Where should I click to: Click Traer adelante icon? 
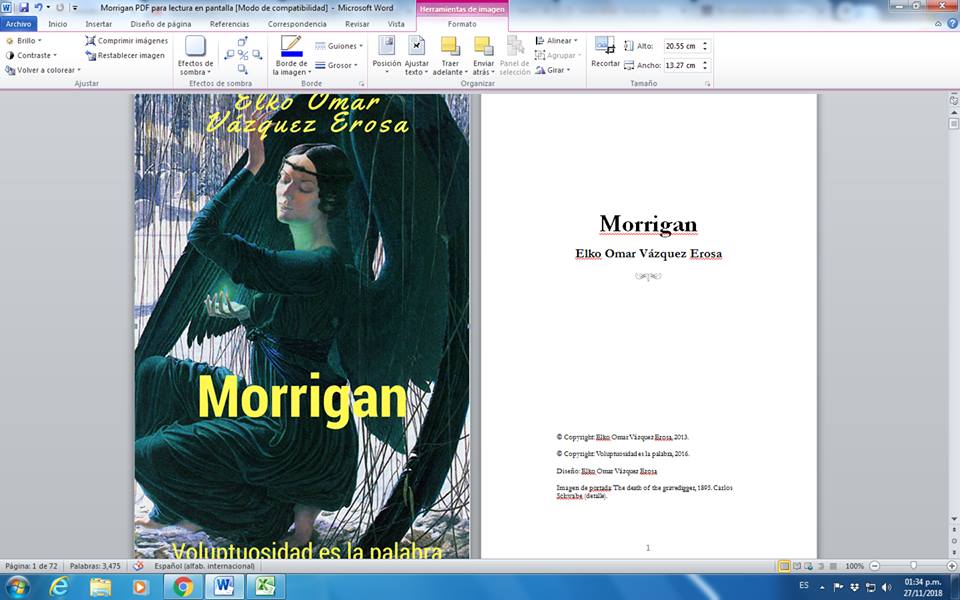point(450,46)
